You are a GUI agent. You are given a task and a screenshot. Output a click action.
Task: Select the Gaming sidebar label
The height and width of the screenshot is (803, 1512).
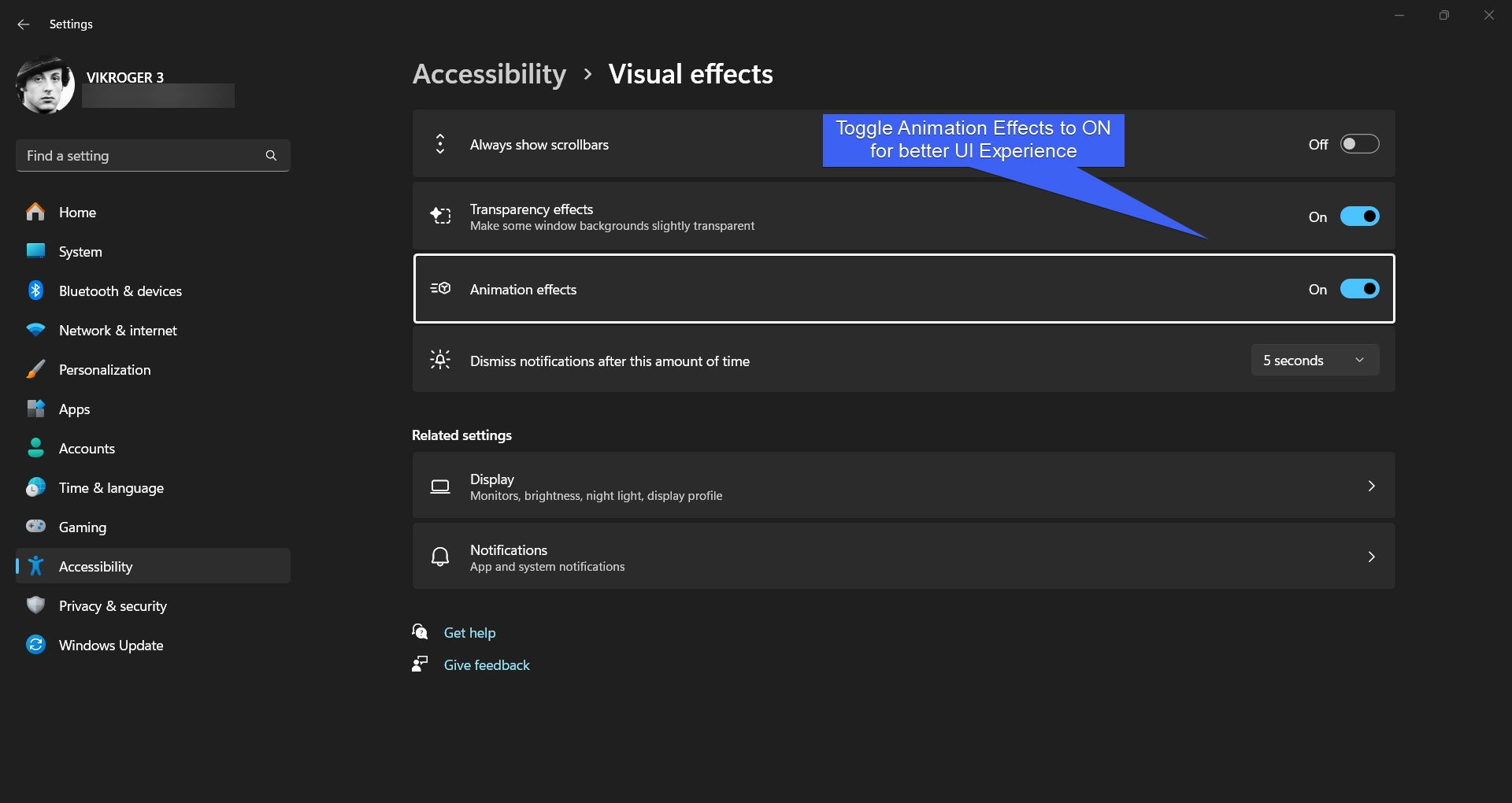tap(83, 527)
